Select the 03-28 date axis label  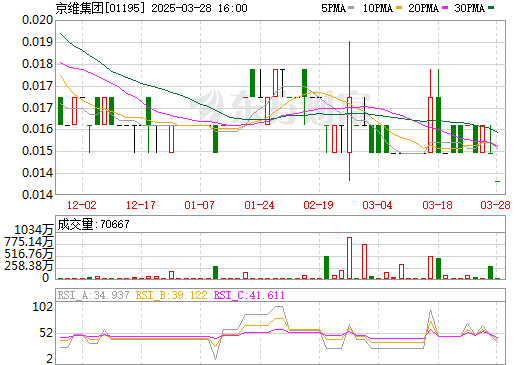click(495, 205)
